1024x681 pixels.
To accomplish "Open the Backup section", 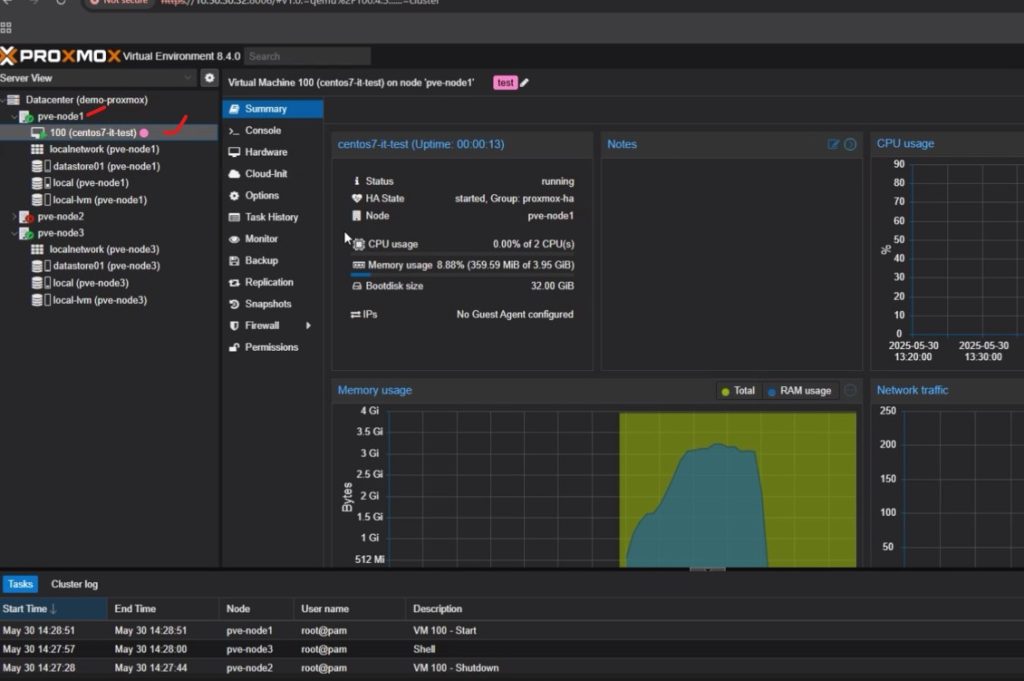I will (x=272, y=261).
